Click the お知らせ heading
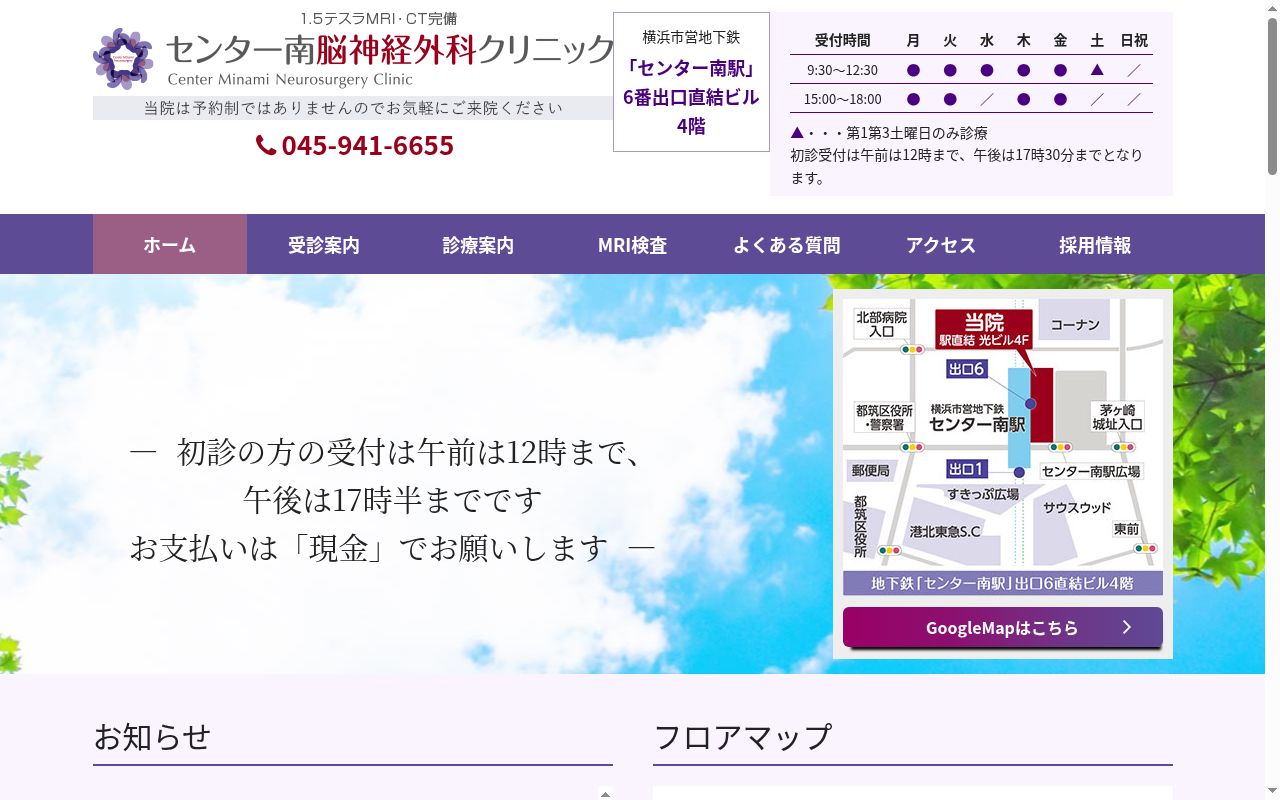 pos(152,737)
